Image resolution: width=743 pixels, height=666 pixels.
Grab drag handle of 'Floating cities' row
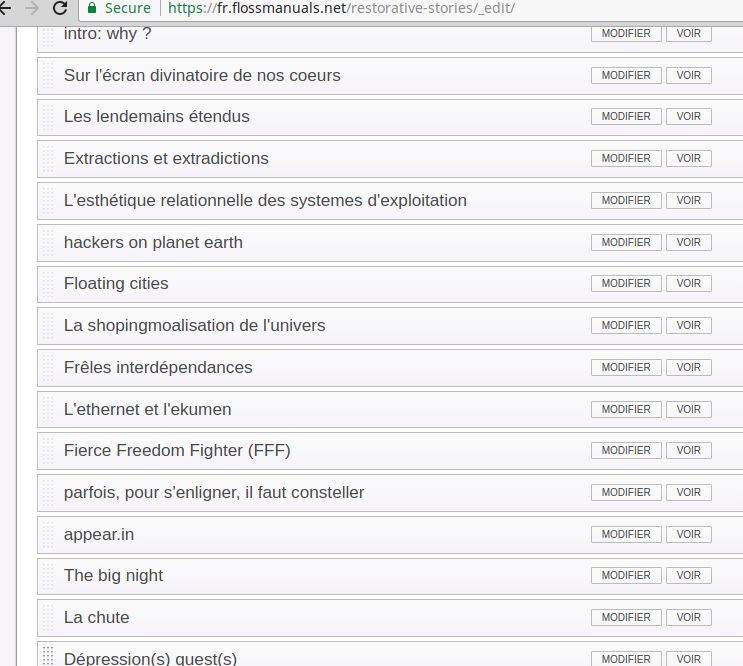pos(47,284)
